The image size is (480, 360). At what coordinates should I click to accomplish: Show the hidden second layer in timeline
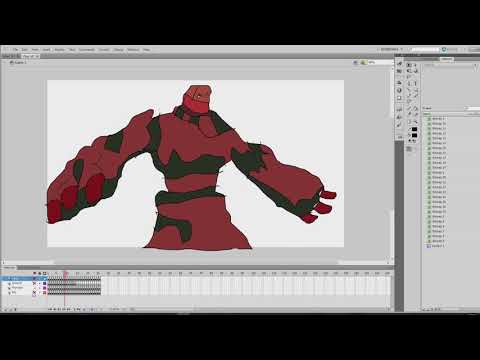click(x=34, y=283)
